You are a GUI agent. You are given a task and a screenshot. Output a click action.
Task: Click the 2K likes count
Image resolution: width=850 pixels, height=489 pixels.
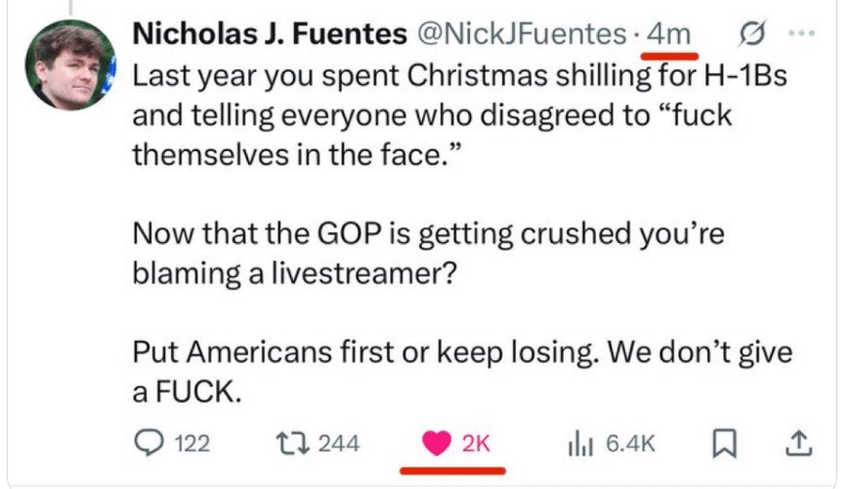pos(475,443)
